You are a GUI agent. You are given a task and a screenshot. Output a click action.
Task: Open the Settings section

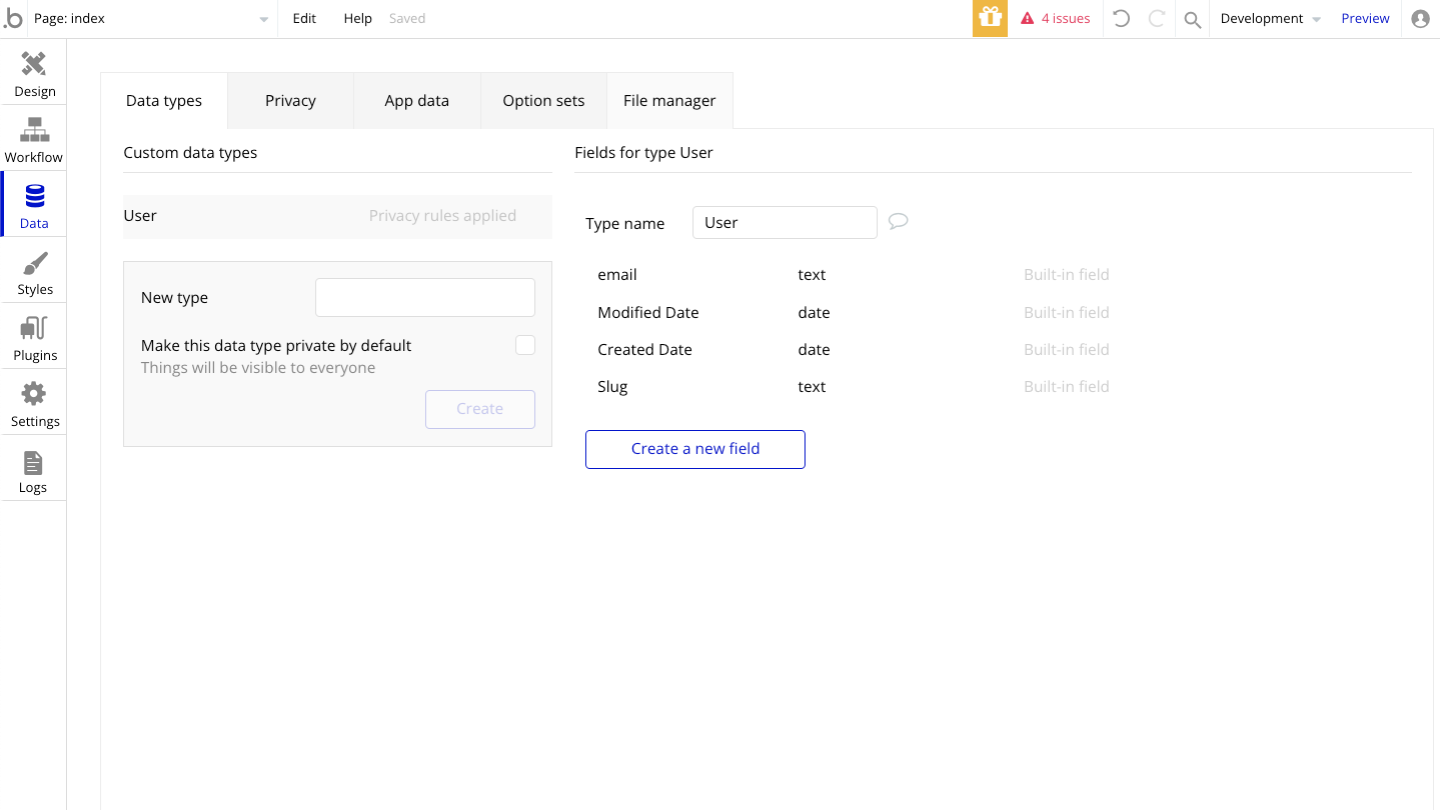(34, 403)
